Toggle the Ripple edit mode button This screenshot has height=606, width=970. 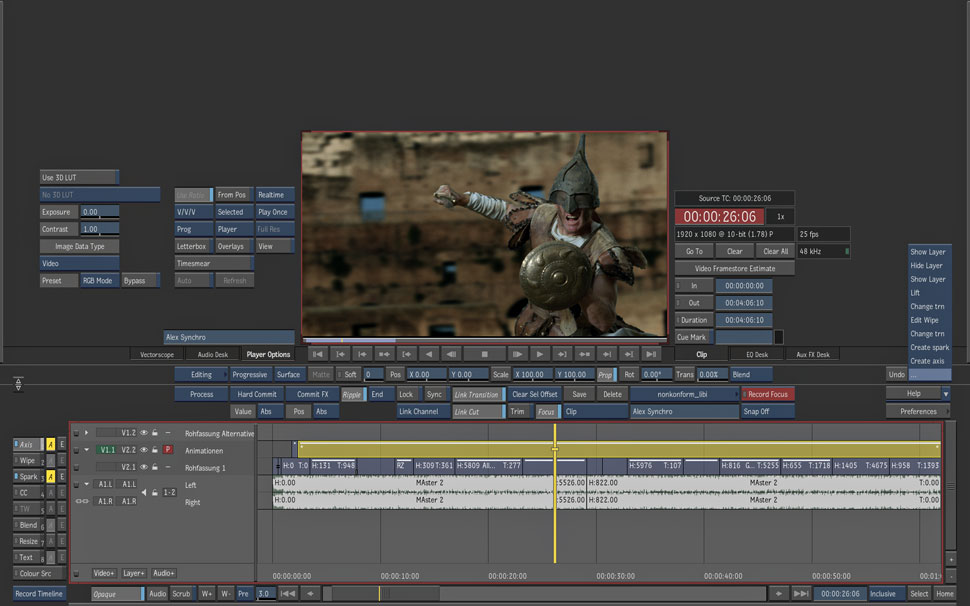click(x=352, y=394)
